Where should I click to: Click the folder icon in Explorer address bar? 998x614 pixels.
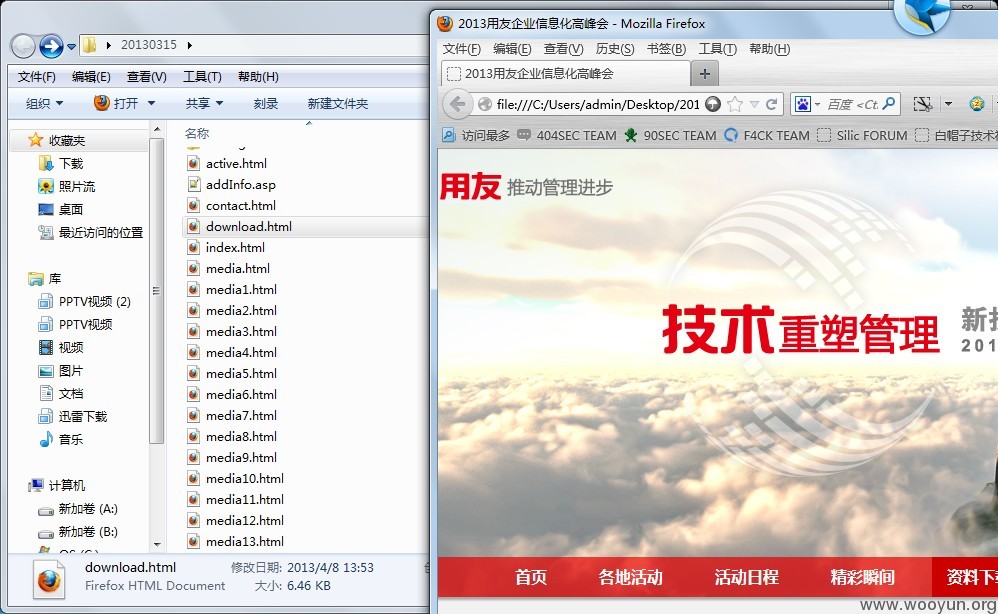pyautogui.click(x=90, y=45)
